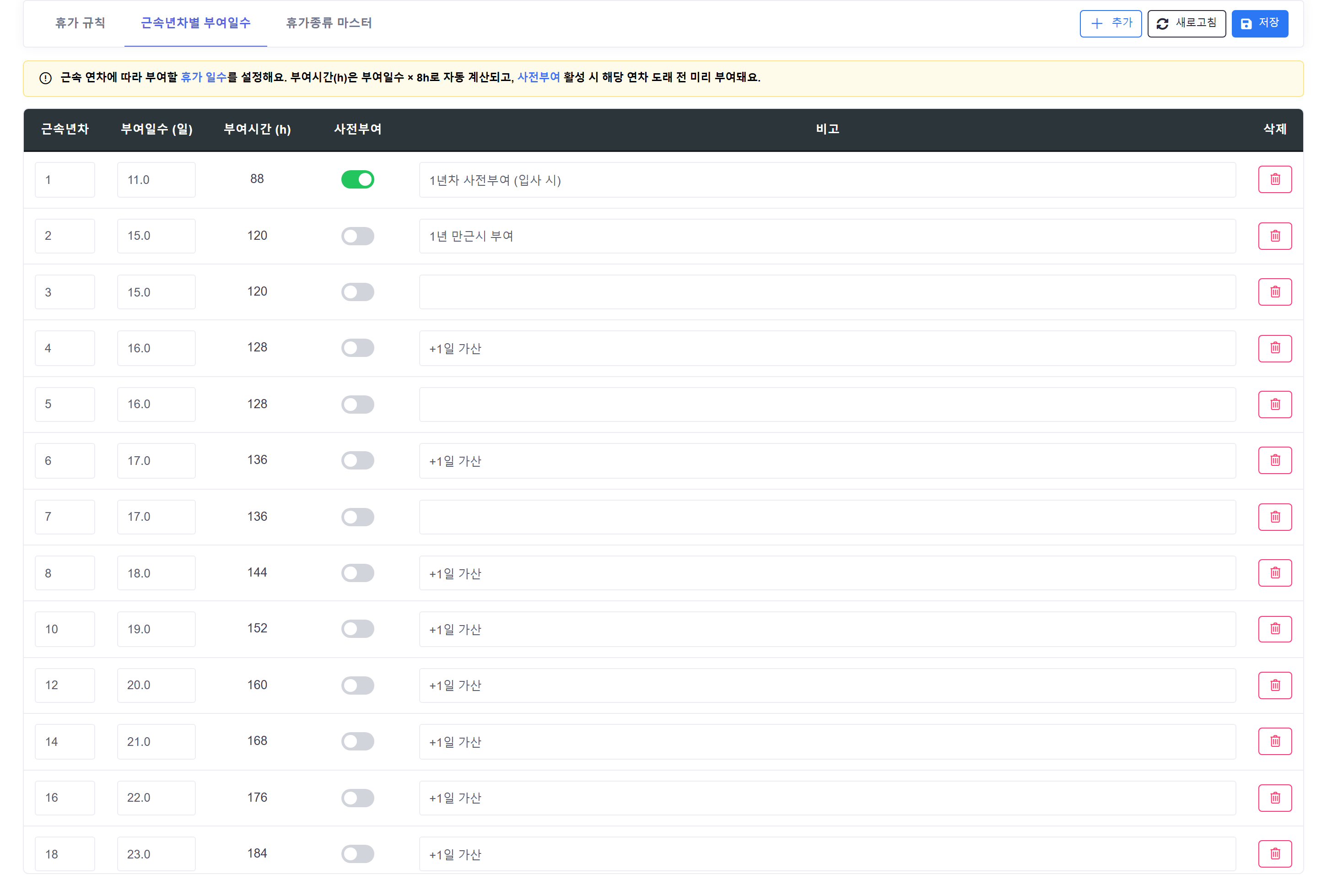Click the 비고 column header
The height and width of the screenshot is (896, 1327).
pos(827,129)
